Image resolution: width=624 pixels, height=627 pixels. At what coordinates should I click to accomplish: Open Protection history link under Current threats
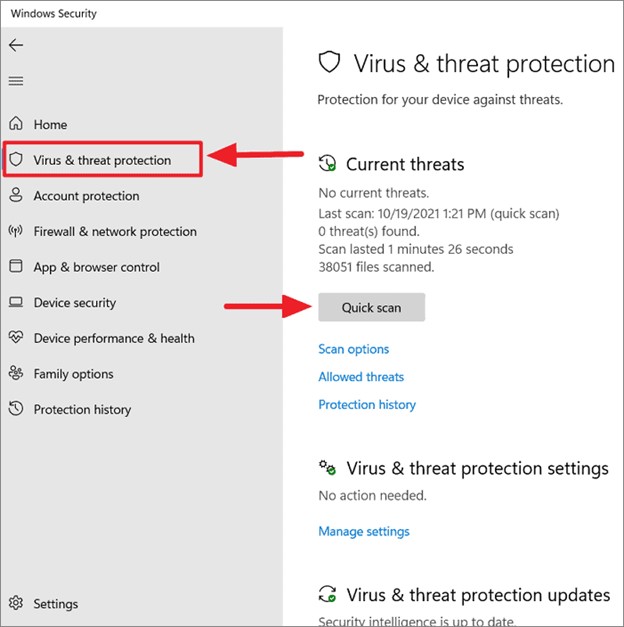367,405
